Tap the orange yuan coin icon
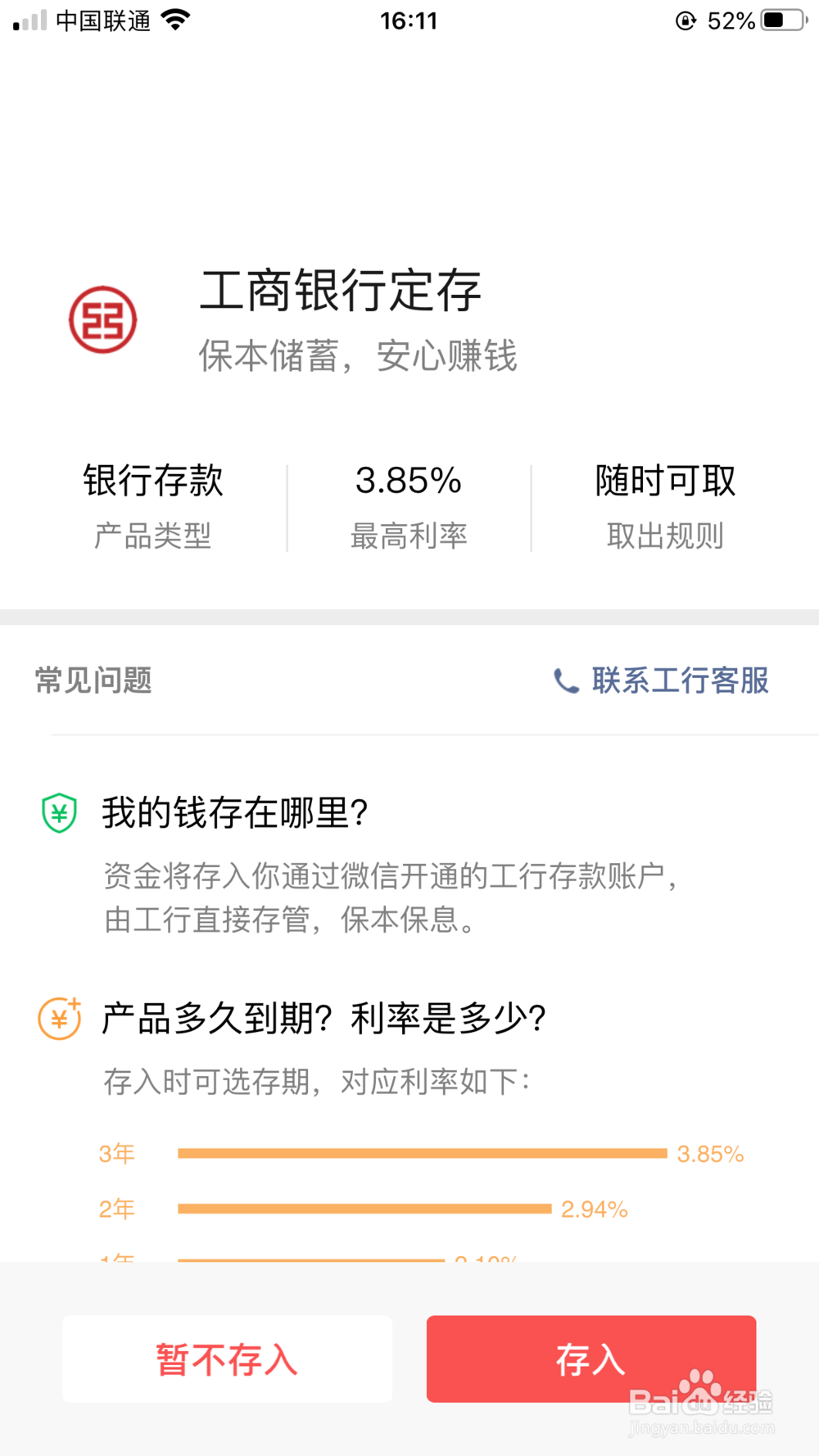 (60, 1019)
